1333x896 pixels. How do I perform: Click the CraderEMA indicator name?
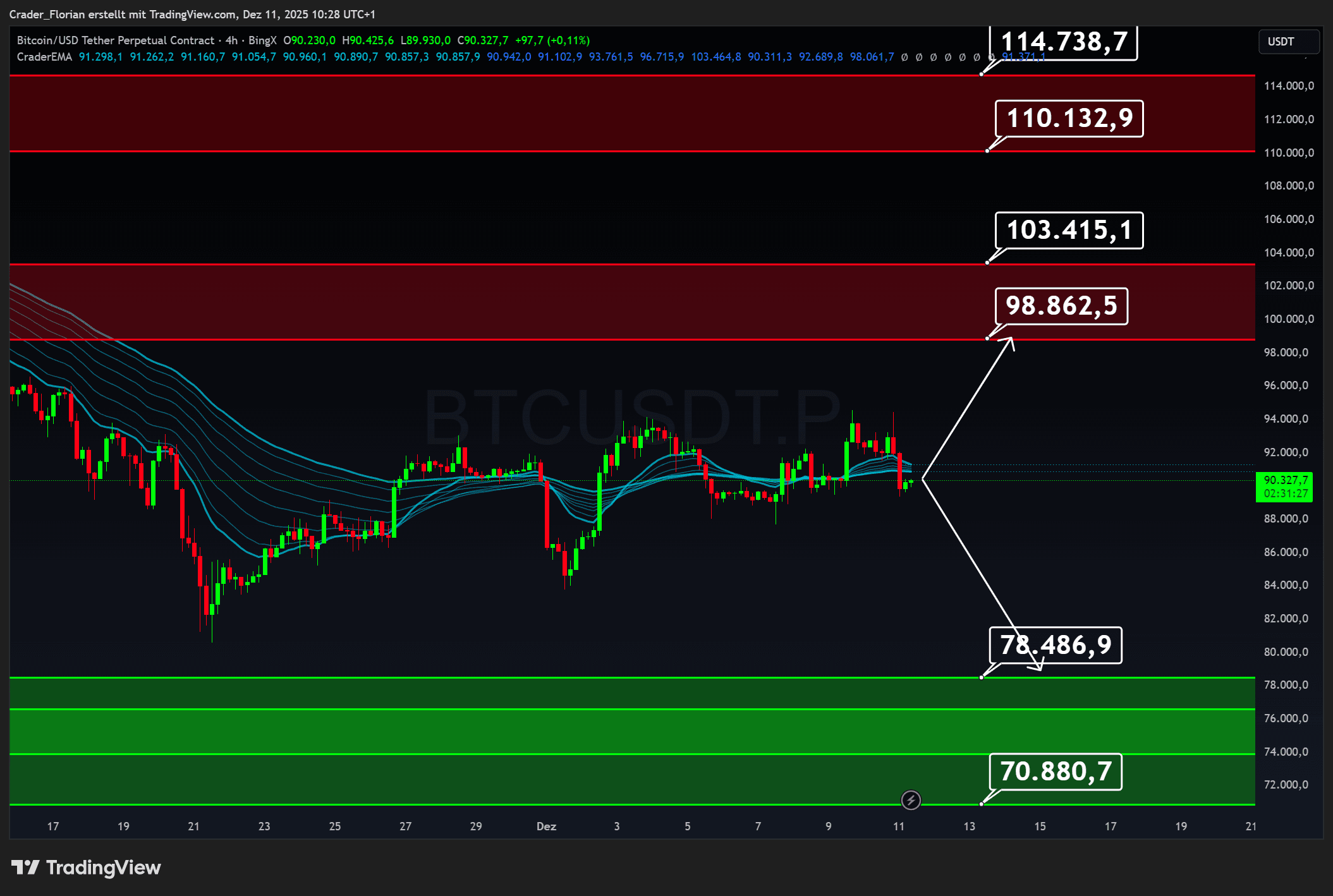coord(44,57)
